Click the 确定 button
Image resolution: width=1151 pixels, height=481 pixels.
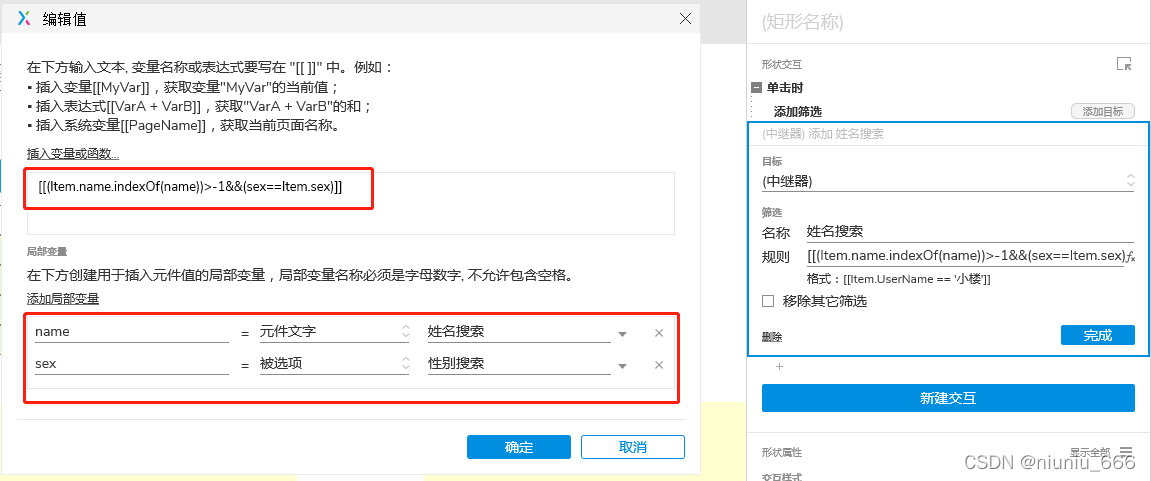click(518, 447)
